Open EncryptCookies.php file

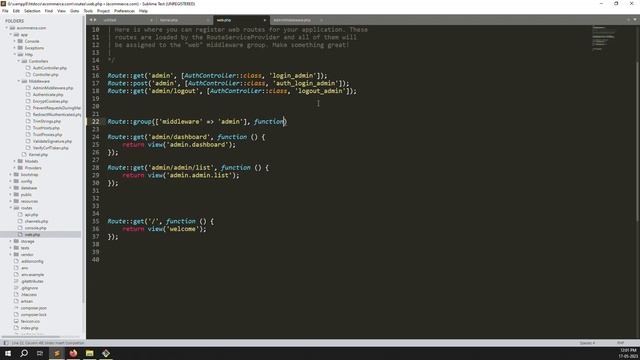pyautogui.click(x=50, y=101)
